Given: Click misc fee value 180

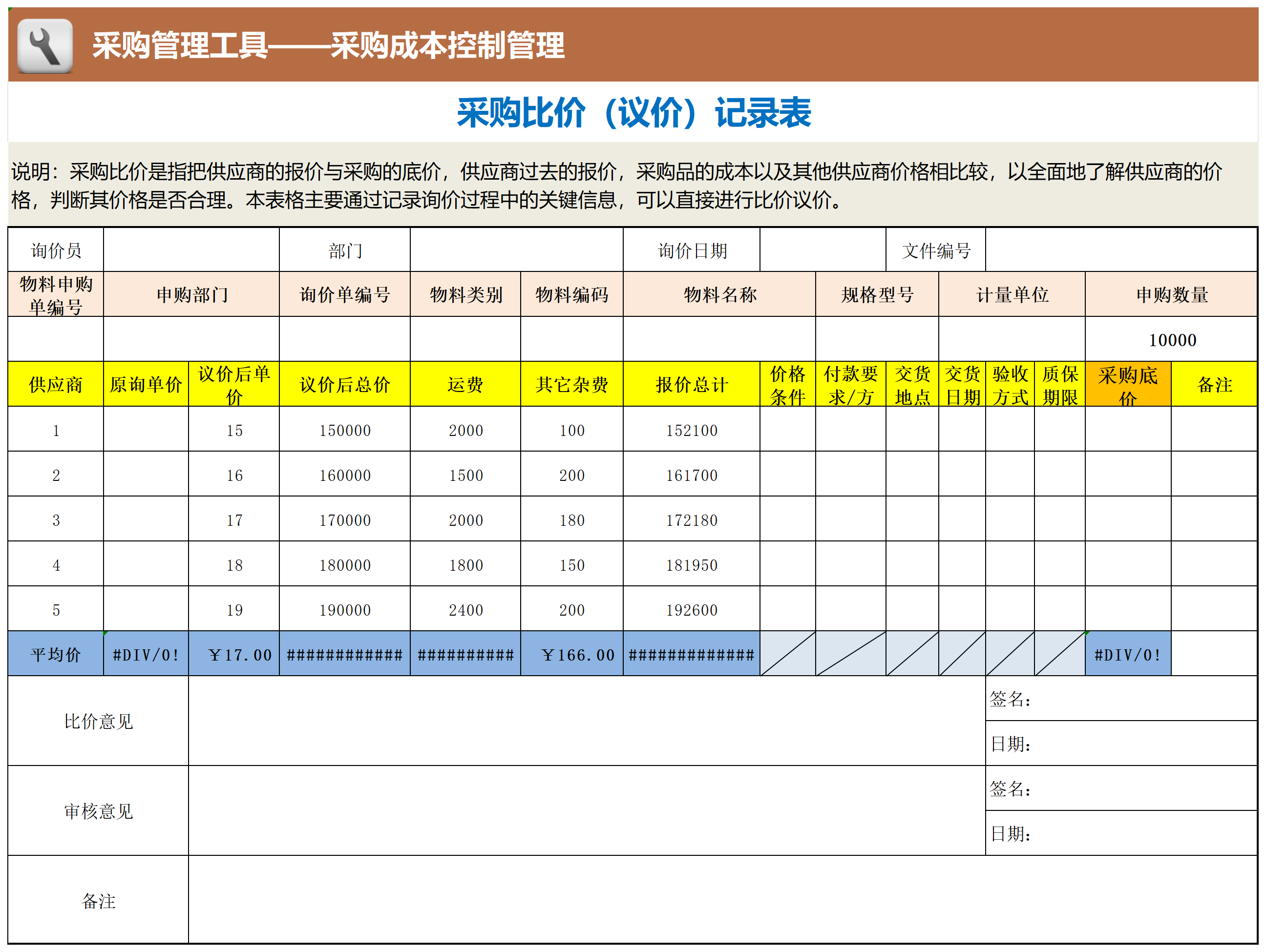Looking at the screenshot, I should point(572,519).
